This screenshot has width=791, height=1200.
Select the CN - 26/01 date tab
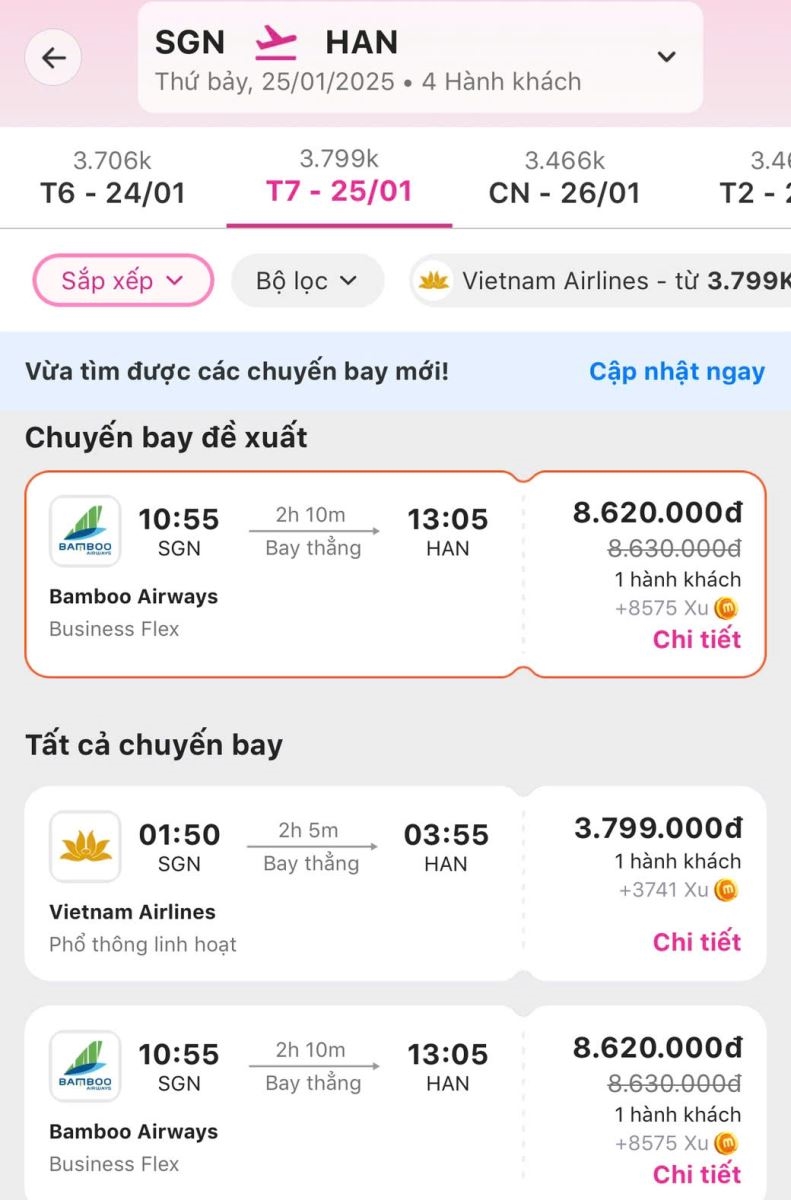coord(564,178)
